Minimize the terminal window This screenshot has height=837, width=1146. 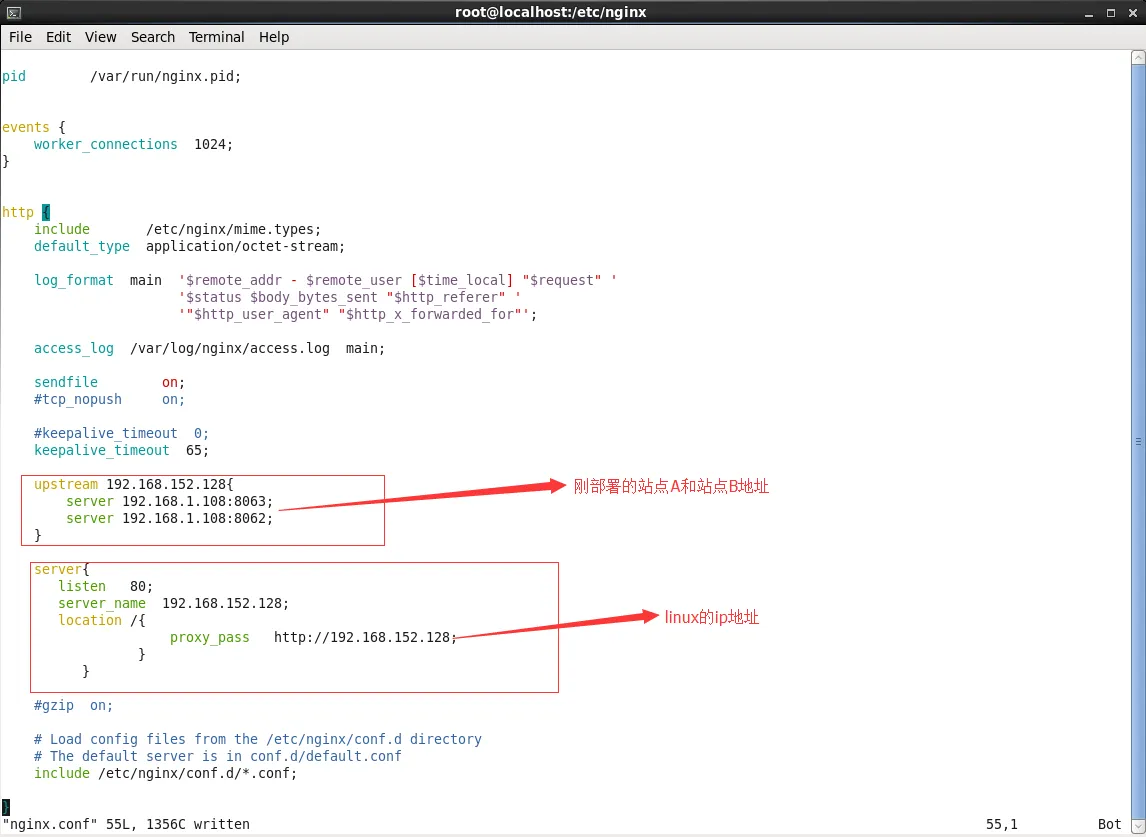(x=1088, y=13)
